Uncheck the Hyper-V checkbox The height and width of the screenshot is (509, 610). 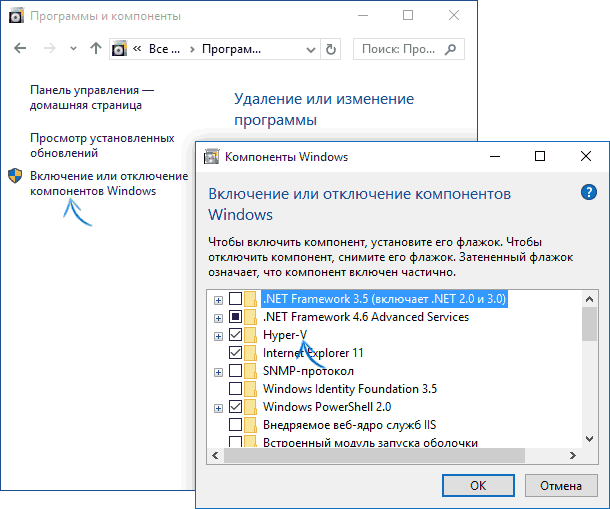click(235, 334)
